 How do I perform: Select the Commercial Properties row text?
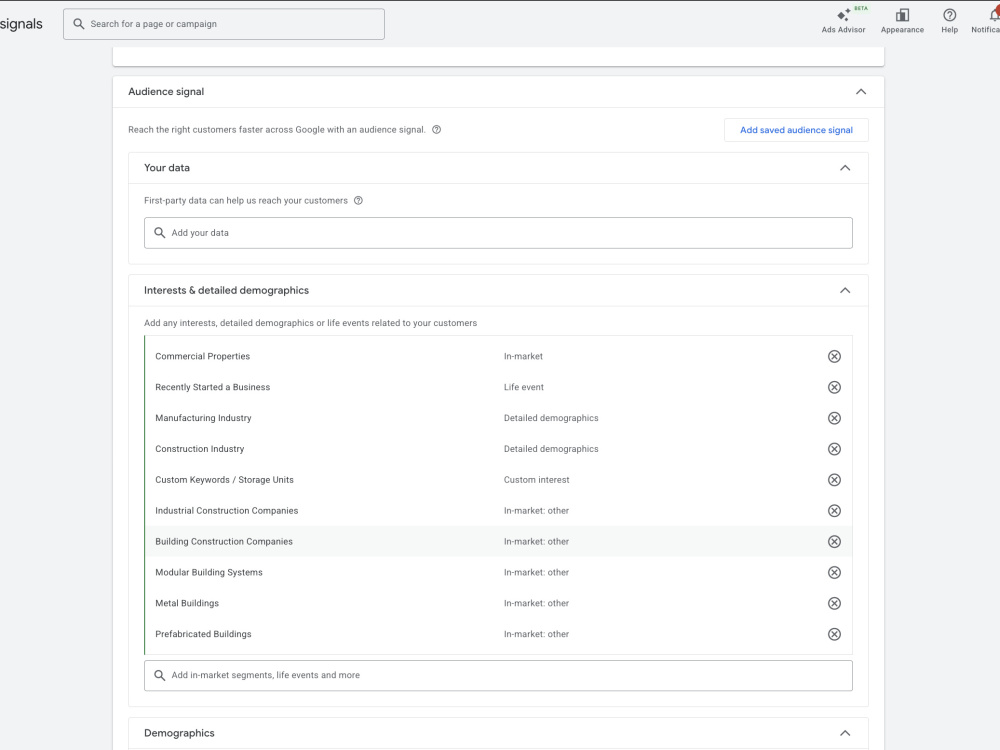202,357
